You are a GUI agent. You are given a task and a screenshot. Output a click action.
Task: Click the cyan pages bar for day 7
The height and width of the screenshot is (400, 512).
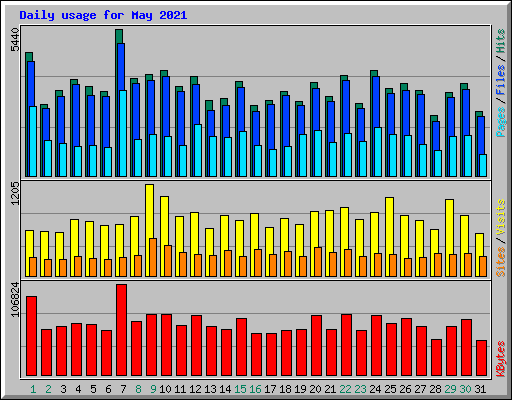[123, 133]
